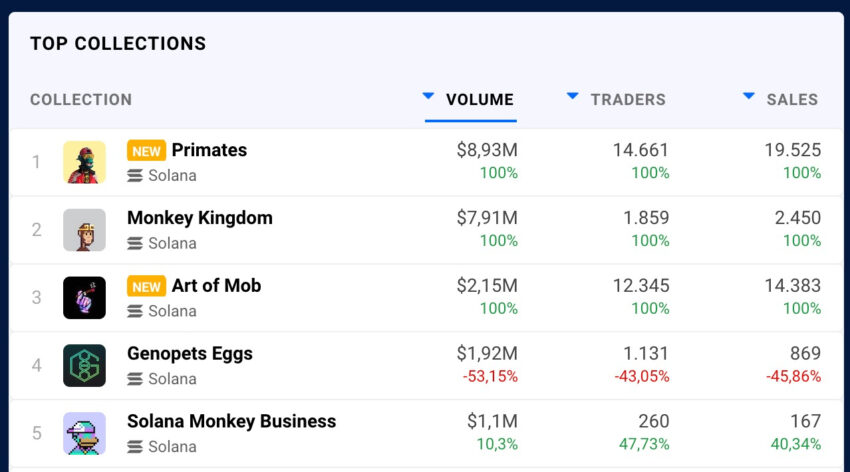
Task: Sort by the Sales column header
Action: pyautogui.click(x=792, y=100)
